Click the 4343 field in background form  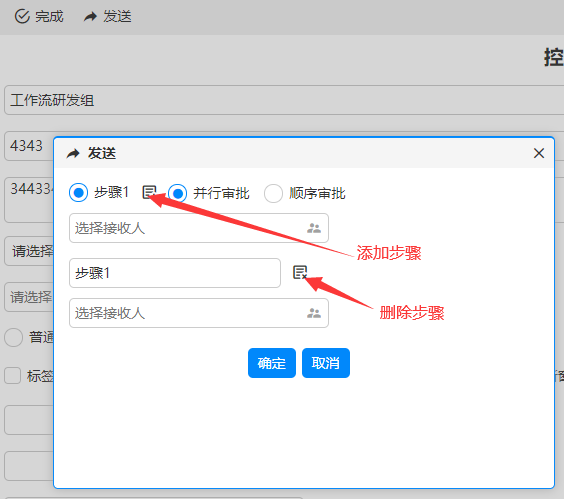(x=29, y=146)
